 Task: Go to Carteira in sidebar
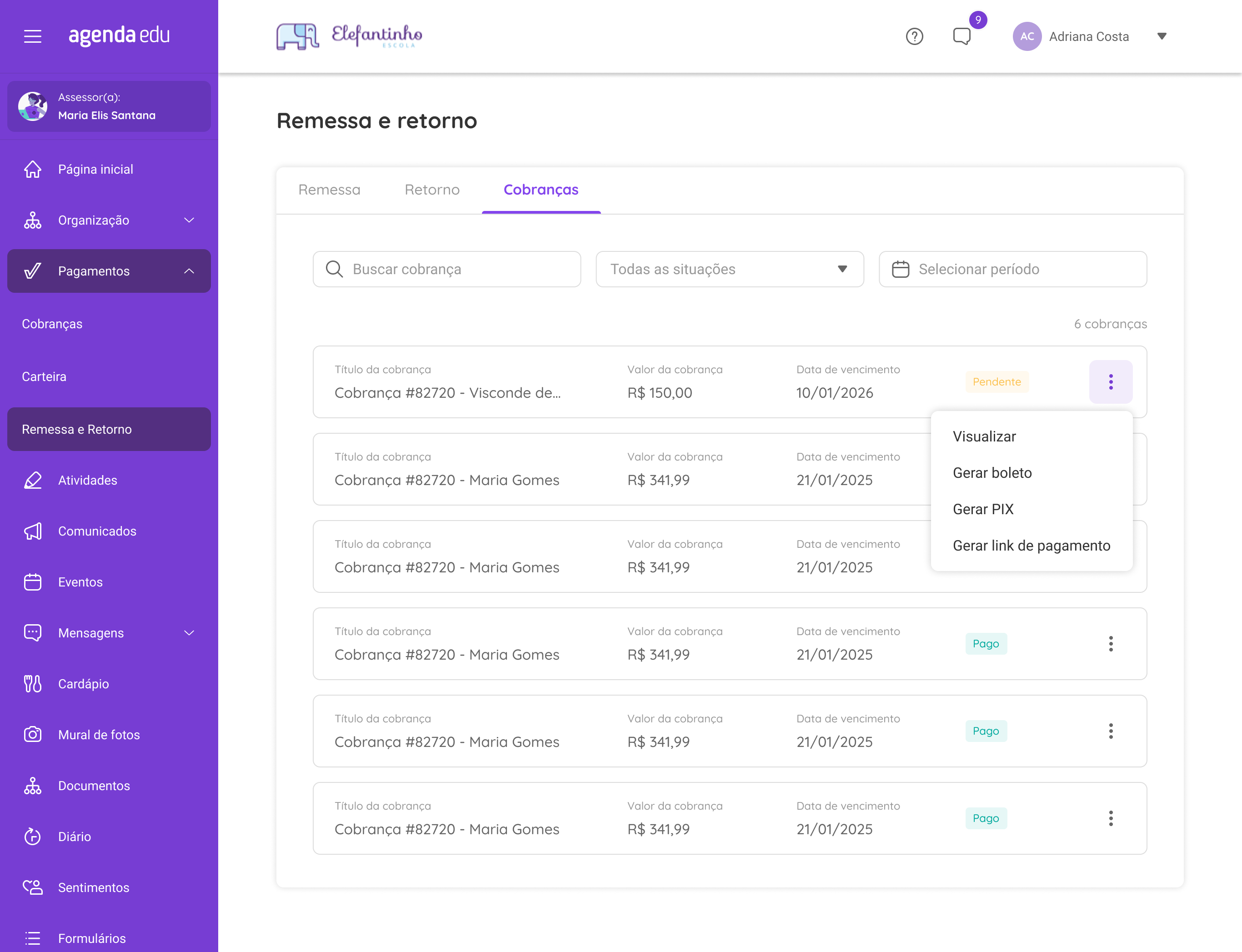click(x=44, y=376)
